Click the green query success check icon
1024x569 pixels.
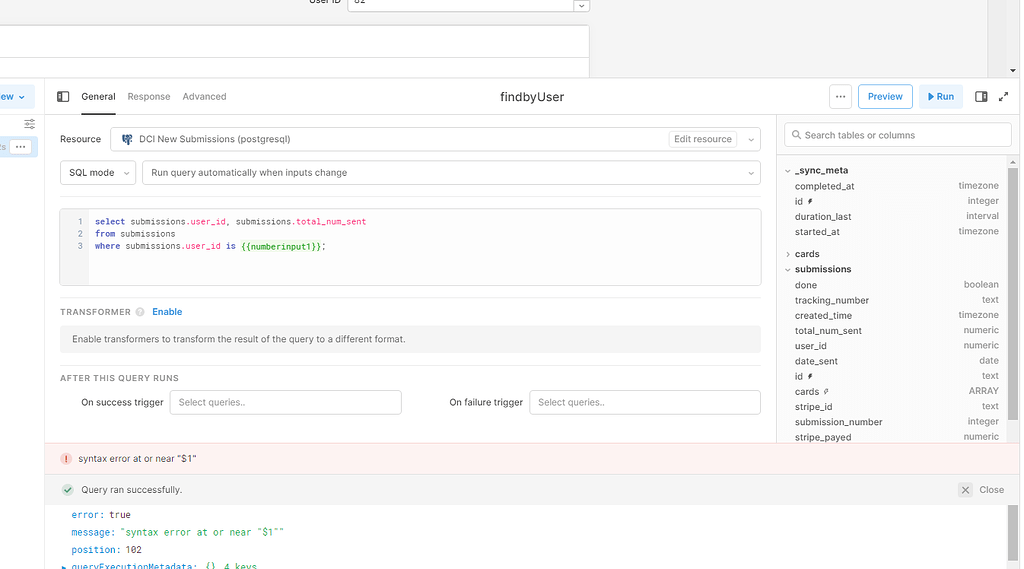point(67,490)
